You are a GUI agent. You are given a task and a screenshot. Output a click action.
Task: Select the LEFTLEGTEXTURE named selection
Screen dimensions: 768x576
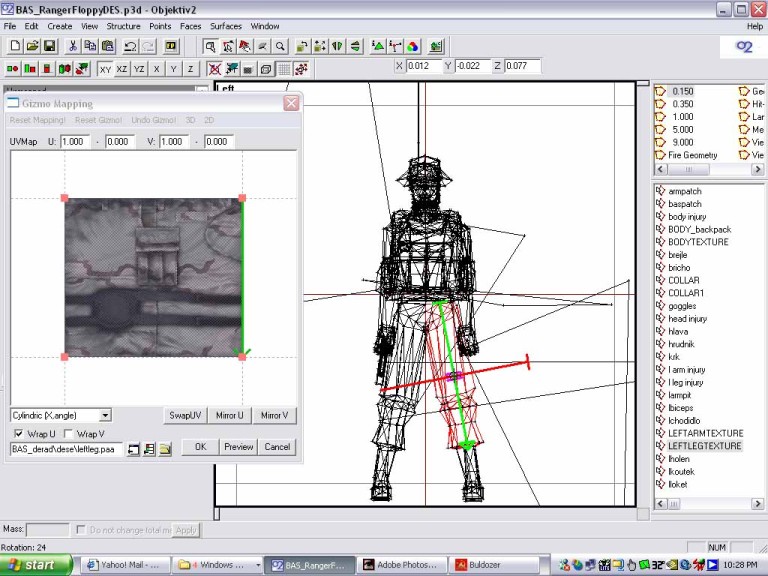(705, 446)
